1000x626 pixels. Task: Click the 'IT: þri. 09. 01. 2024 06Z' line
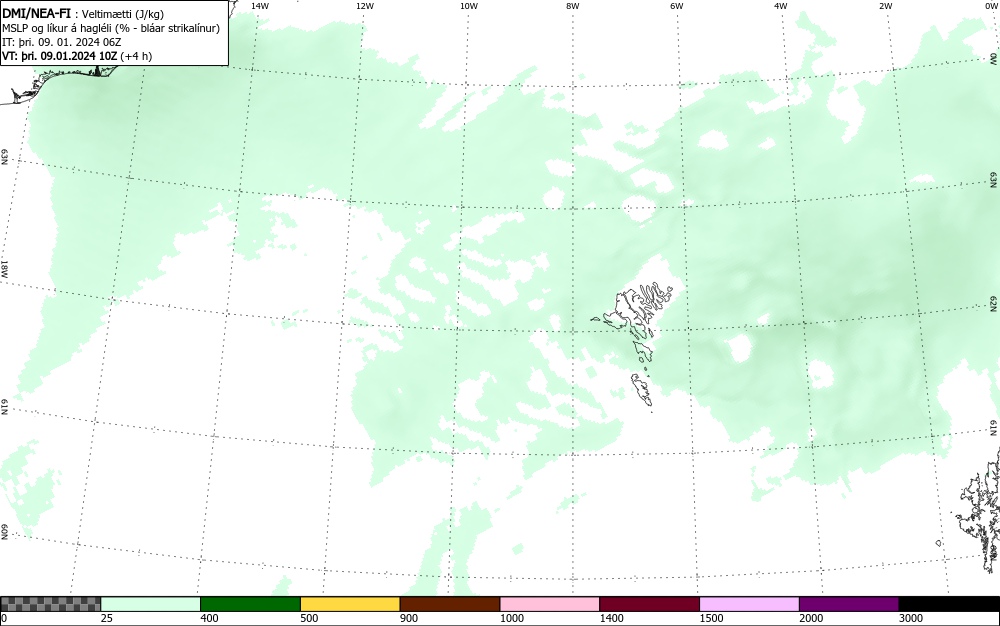click(x=62, y=42)
